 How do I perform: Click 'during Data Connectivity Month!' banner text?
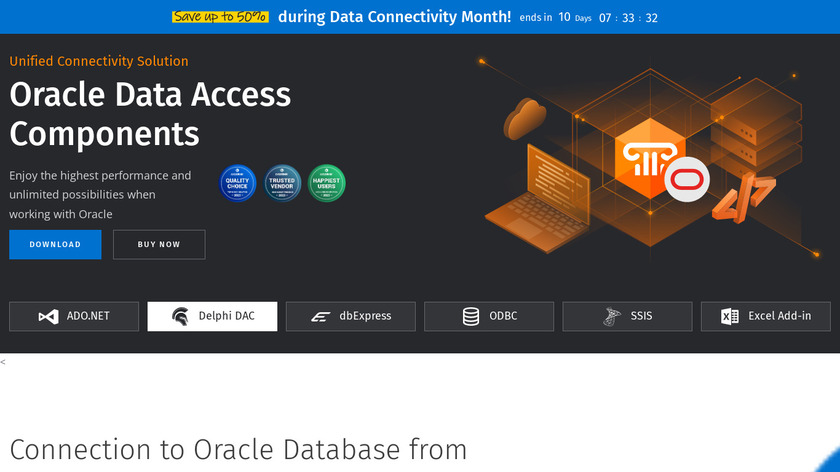(394, 17)
